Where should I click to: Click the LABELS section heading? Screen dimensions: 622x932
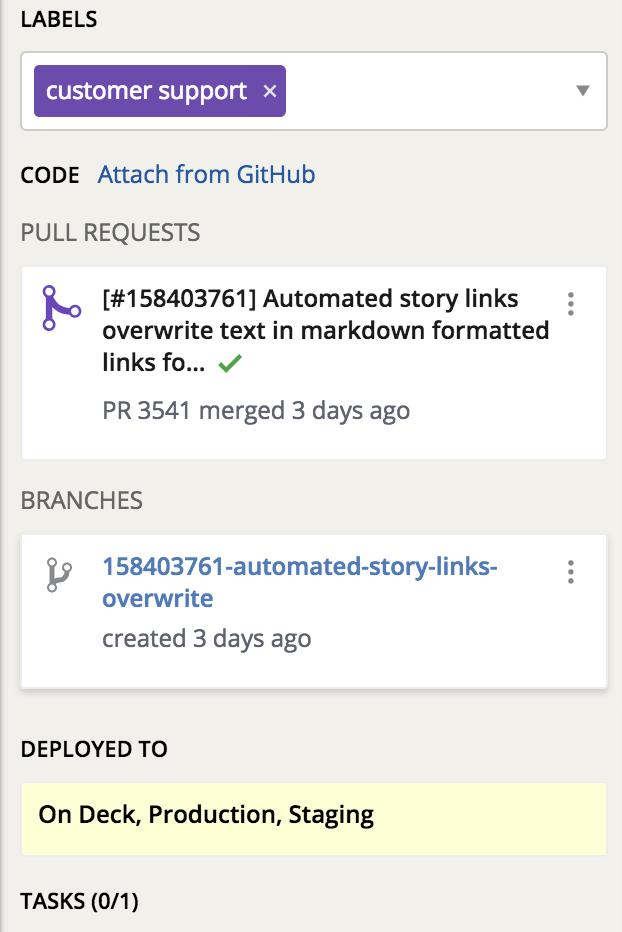point(59,19)
